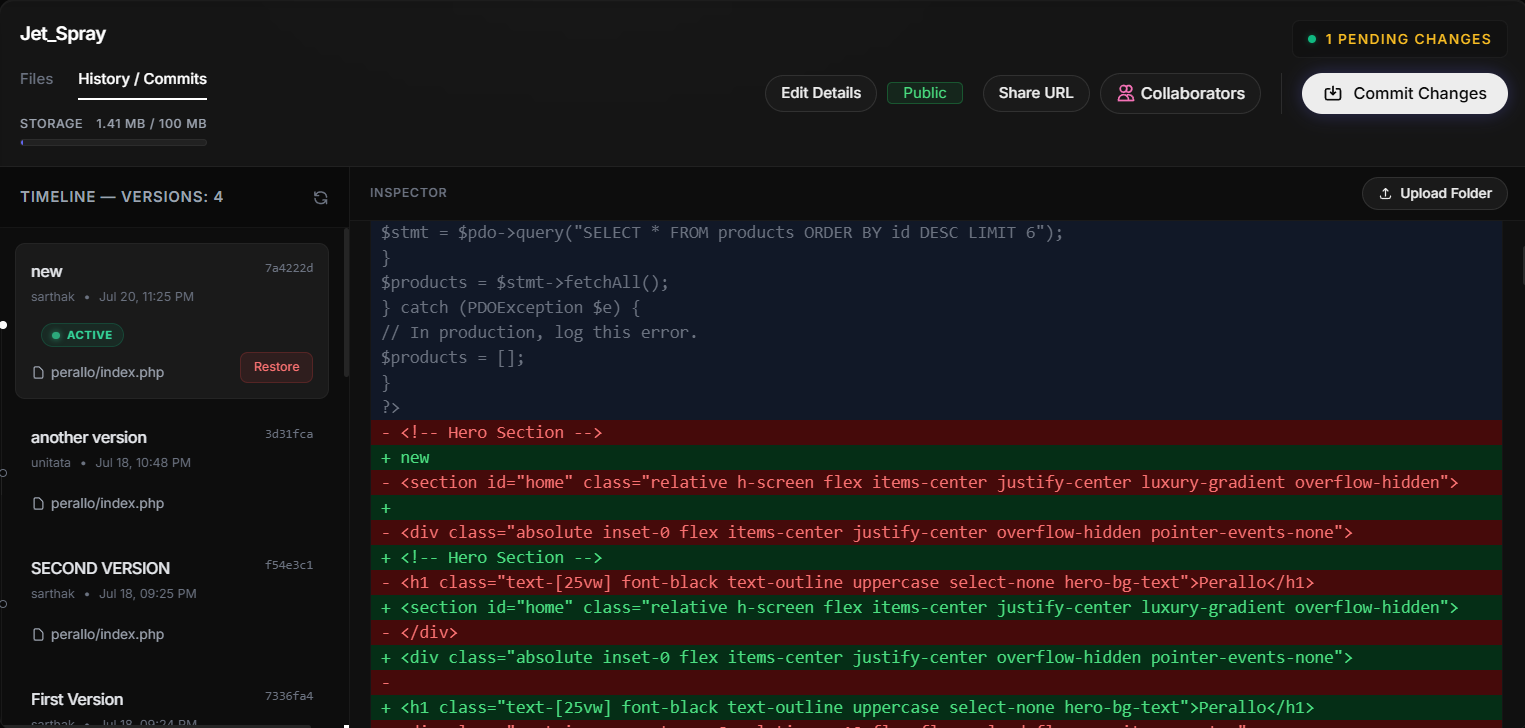This screenshot has width=1525, height=728.
Task: Click the '// In production, log this error.' comment
Action: pos(539,332)
